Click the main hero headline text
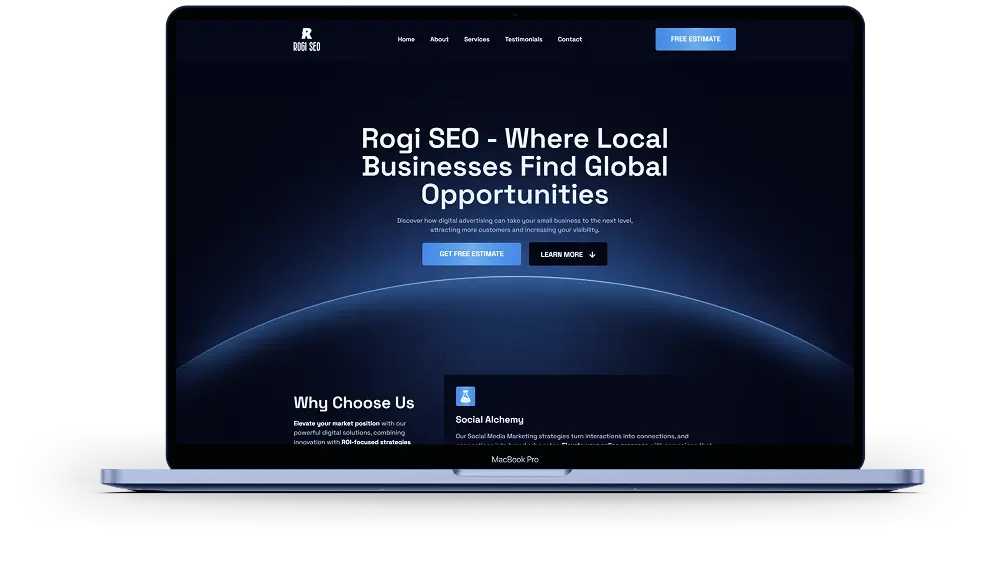The height and width of the screenshot is (564, 986). coord(514,166)
